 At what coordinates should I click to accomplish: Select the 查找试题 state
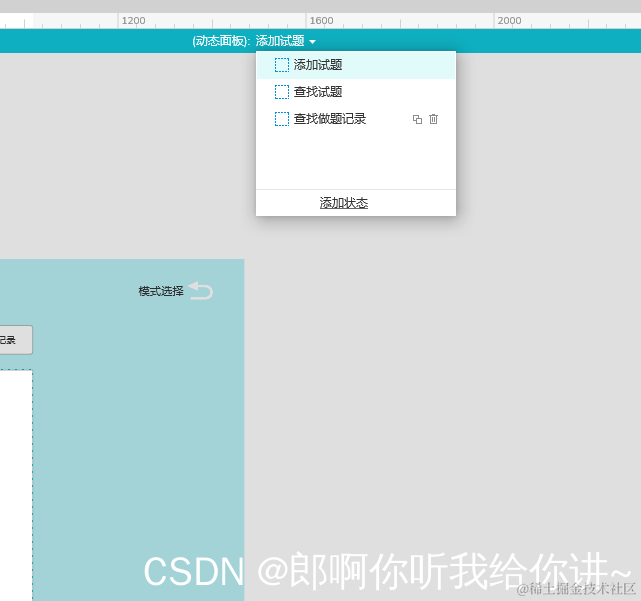(x=356, y=92)
